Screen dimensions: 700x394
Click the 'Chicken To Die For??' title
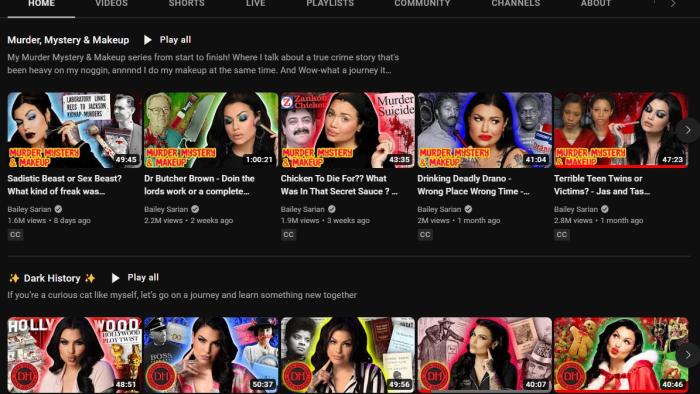click(339, 185)
